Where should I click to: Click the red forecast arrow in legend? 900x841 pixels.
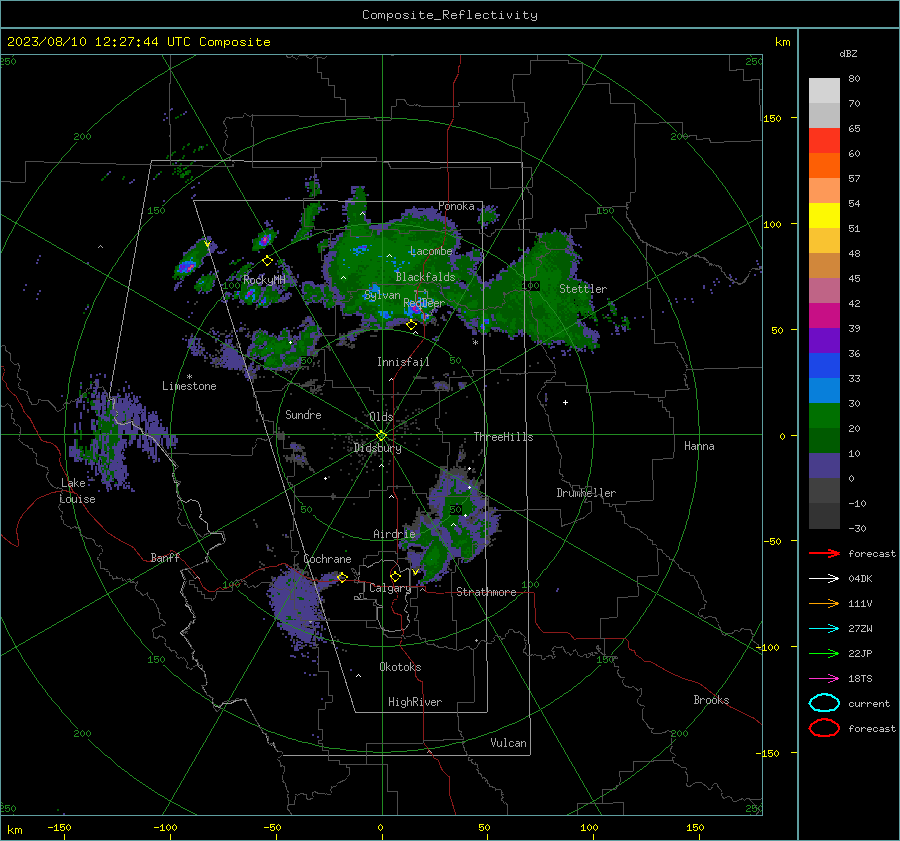click(x=824, y=553)
